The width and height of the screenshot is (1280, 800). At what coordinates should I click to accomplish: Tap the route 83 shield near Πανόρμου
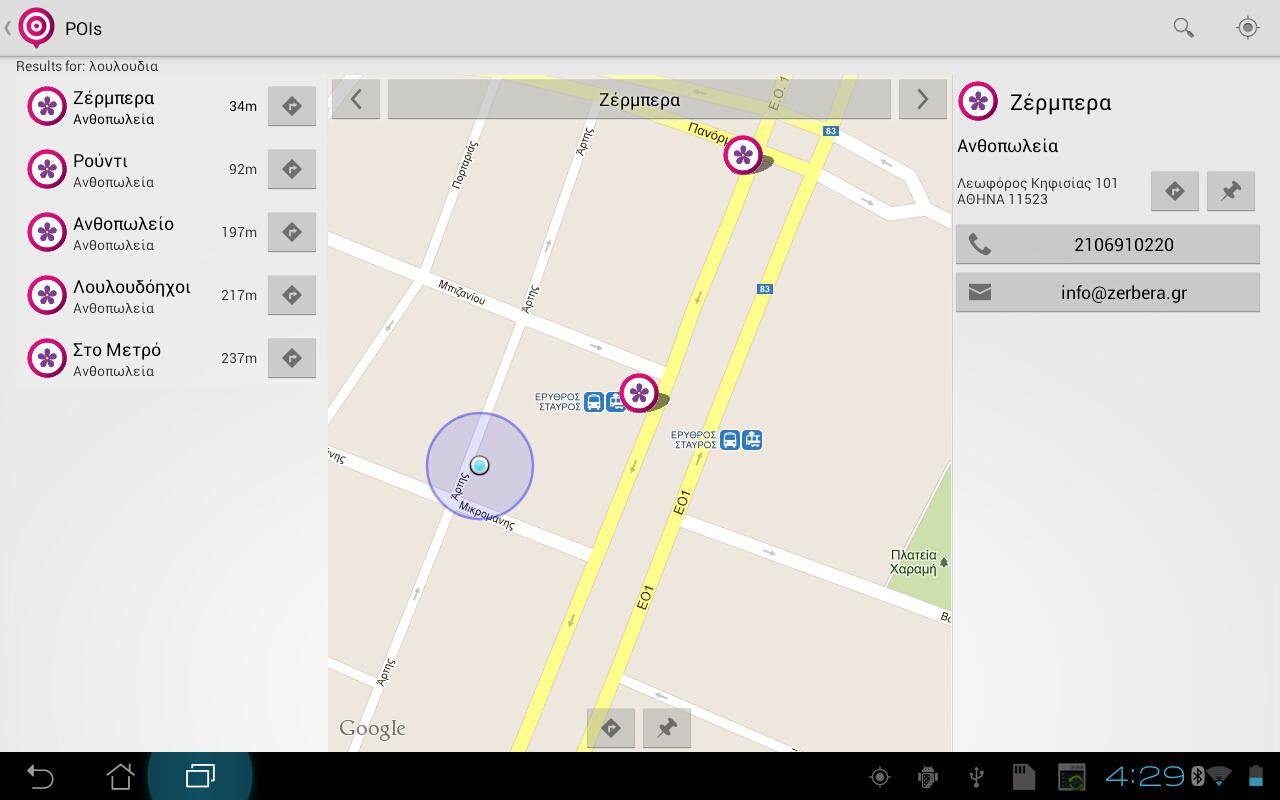[830, 131]
